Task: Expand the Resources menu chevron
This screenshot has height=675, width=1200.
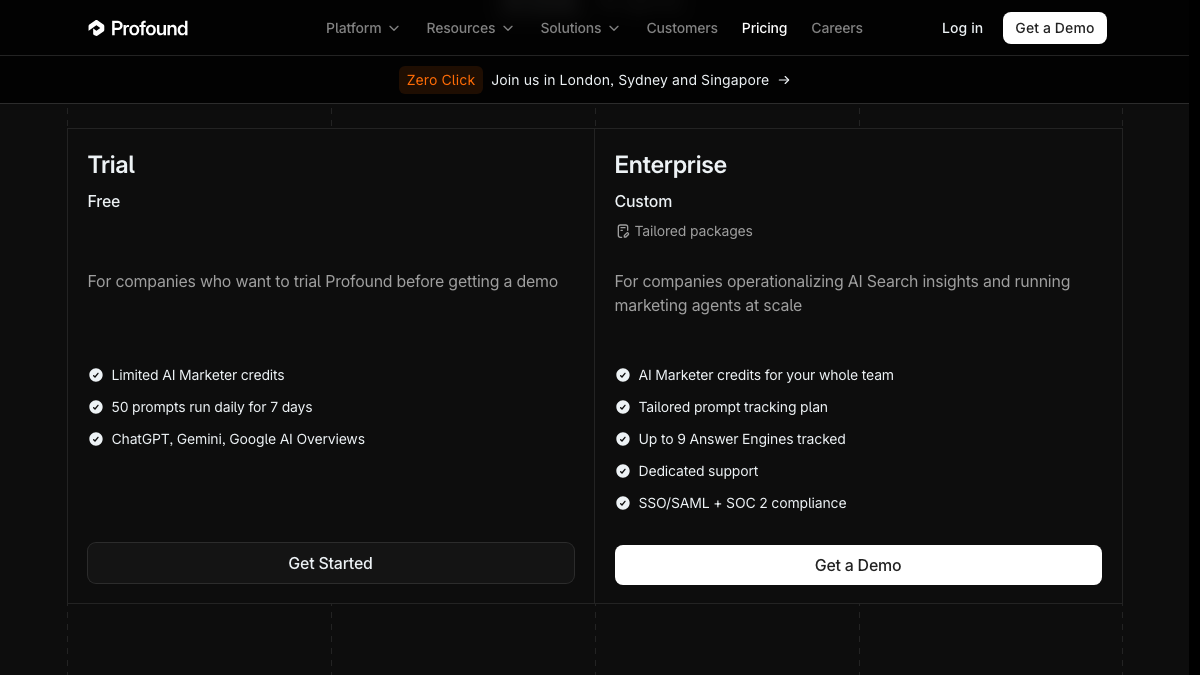Action: [508, 29]
